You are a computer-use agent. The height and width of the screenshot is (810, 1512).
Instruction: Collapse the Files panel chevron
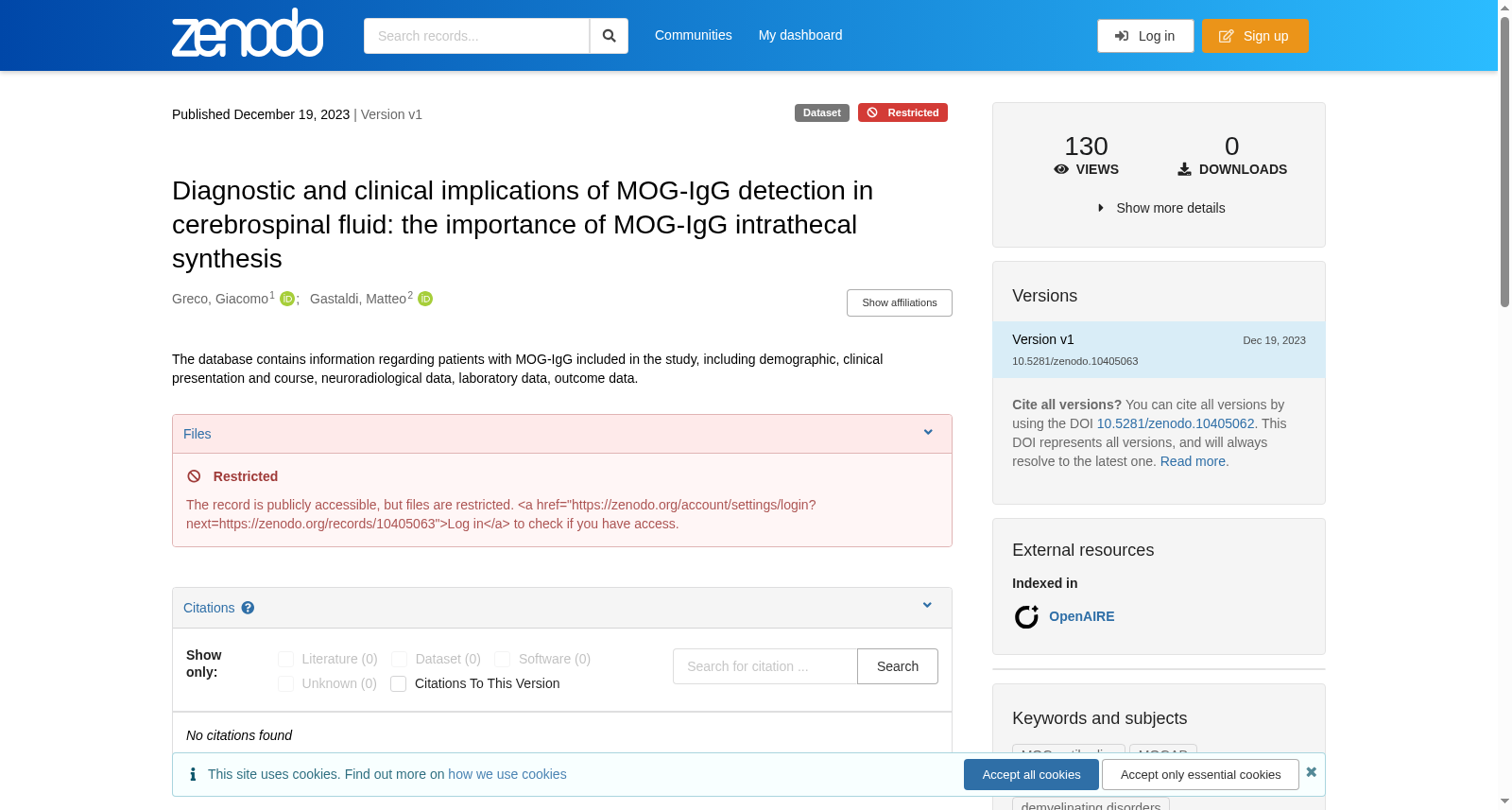[x=928, y=433]
